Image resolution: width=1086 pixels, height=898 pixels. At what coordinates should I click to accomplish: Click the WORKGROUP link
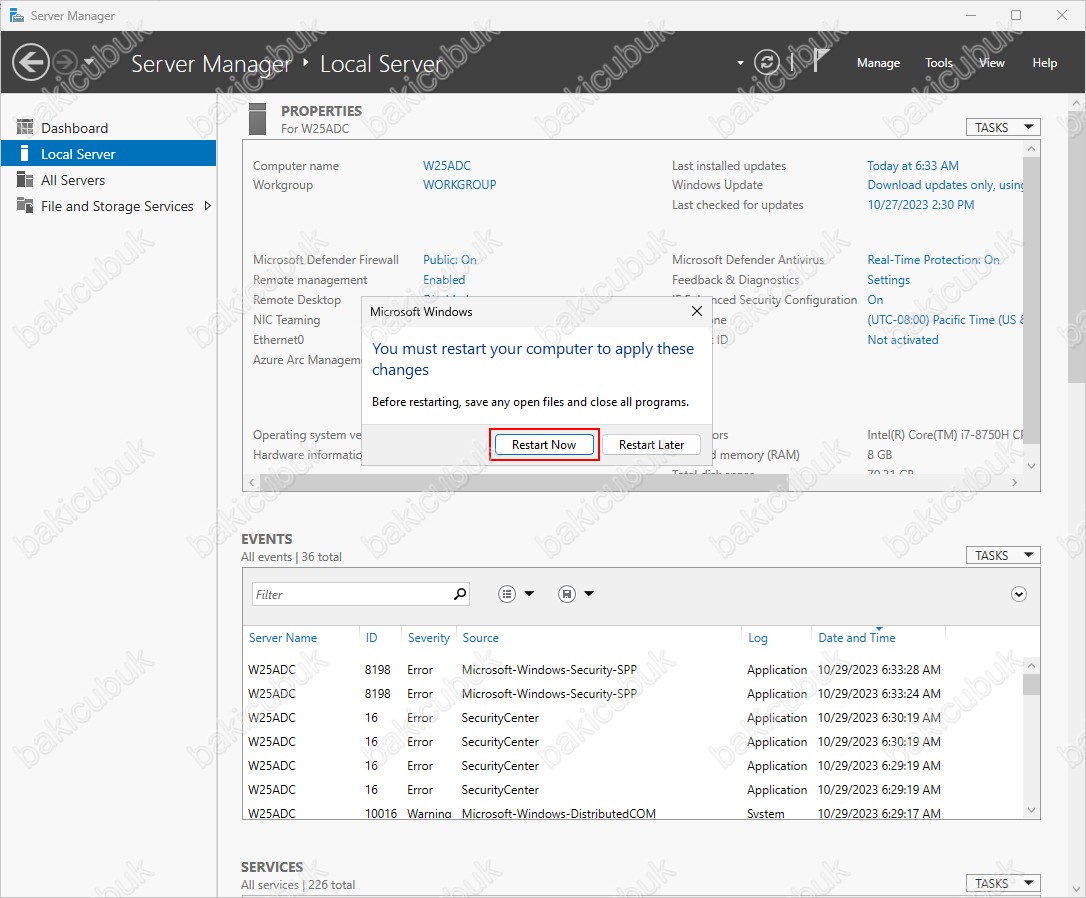tap(460, 185)
